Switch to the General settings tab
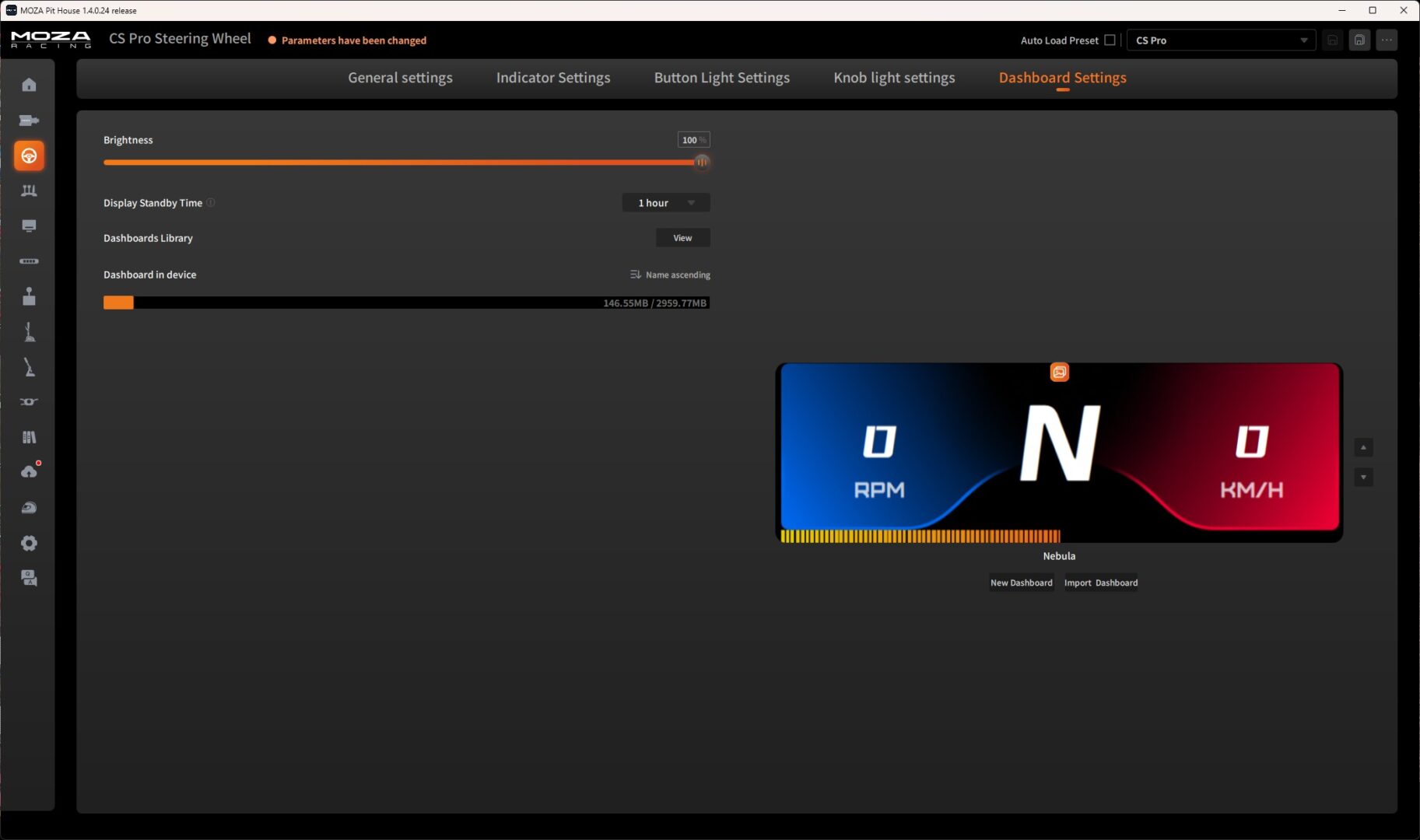This screenshot has height=840, width=1420. click(x=400, y=78)
